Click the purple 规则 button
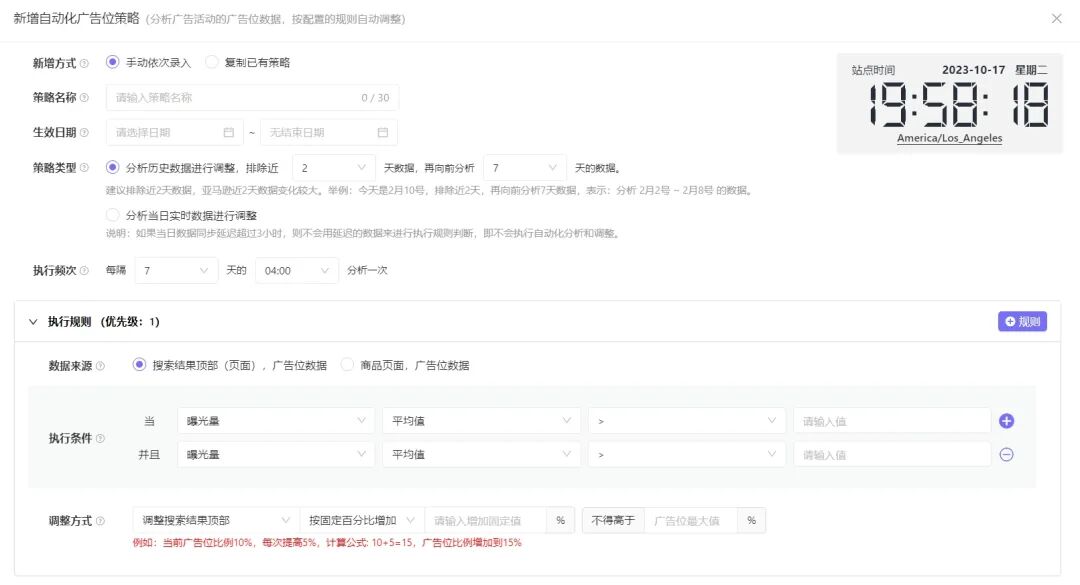 click(x=1021, y=322)
